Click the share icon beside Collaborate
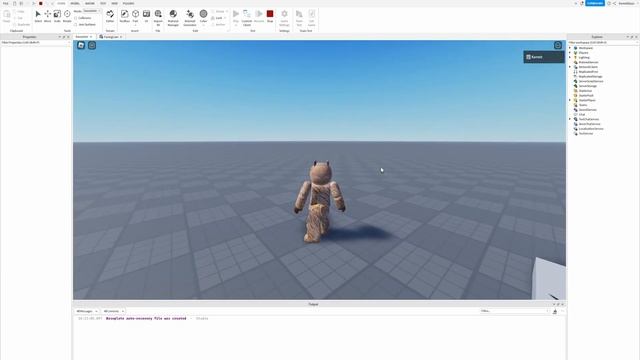Screen dimensions: 640x360 614,3
